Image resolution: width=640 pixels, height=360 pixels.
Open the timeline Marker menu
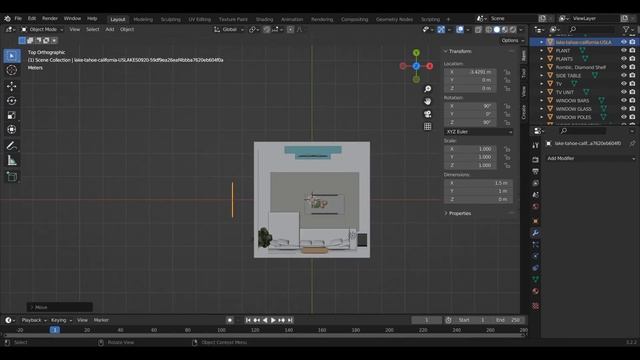click(101, 320)
